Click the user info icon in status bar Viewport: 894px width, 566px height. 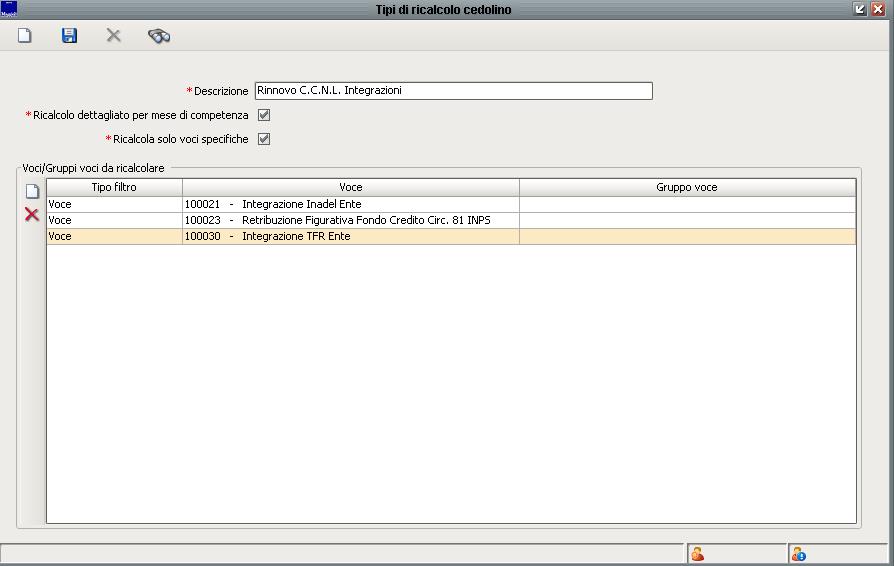pos(798,553)
